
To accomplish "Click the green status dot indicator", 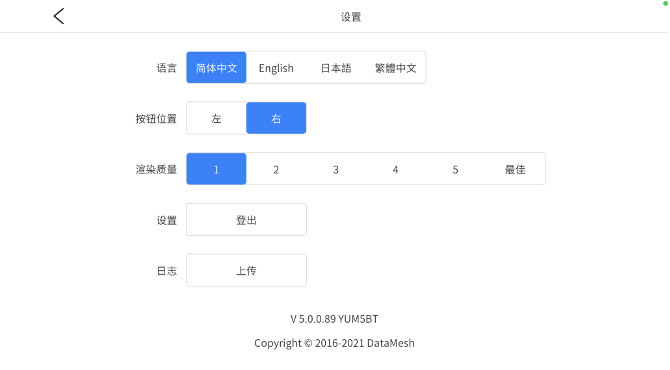I will click(x=665, y=3).
